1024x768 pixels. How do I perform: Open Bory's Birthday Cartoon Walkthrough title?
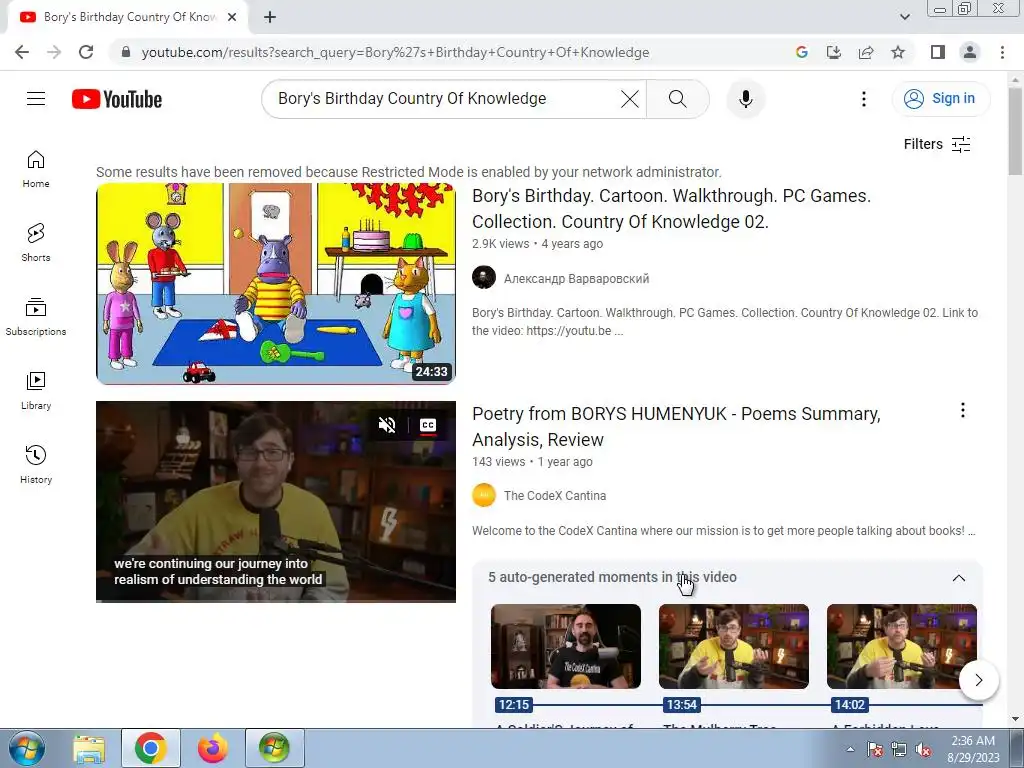pos(671,209)
